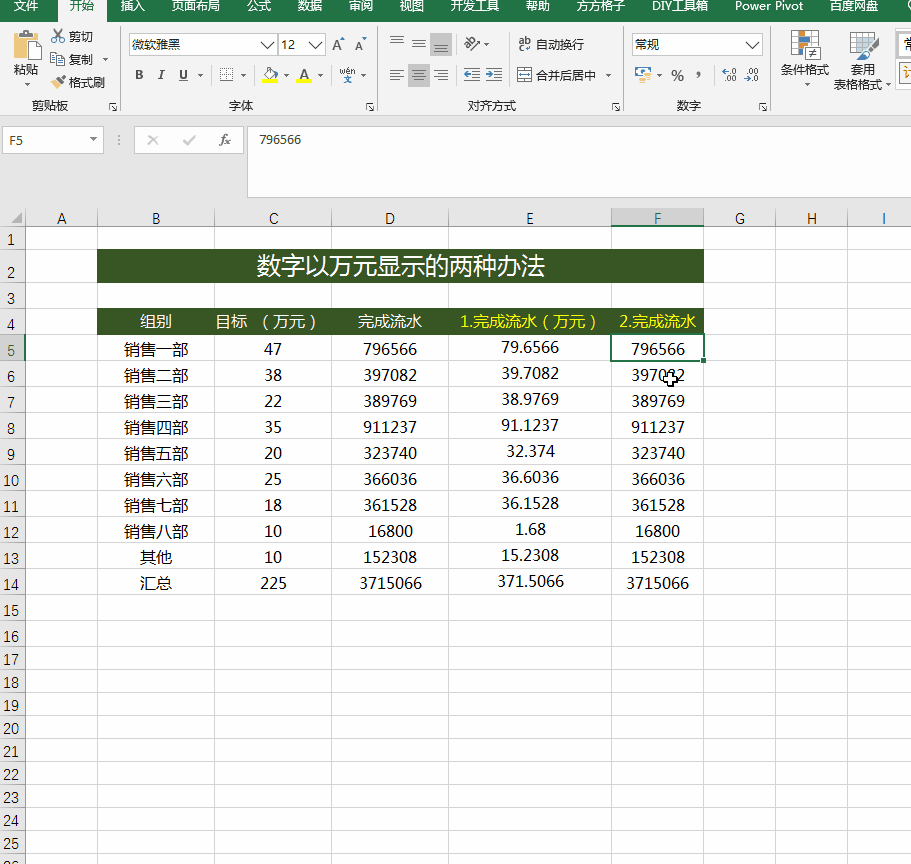Decrease font size with the smaller A
Image resolution: width=911 pixels, height=864 pixels.
360,45
